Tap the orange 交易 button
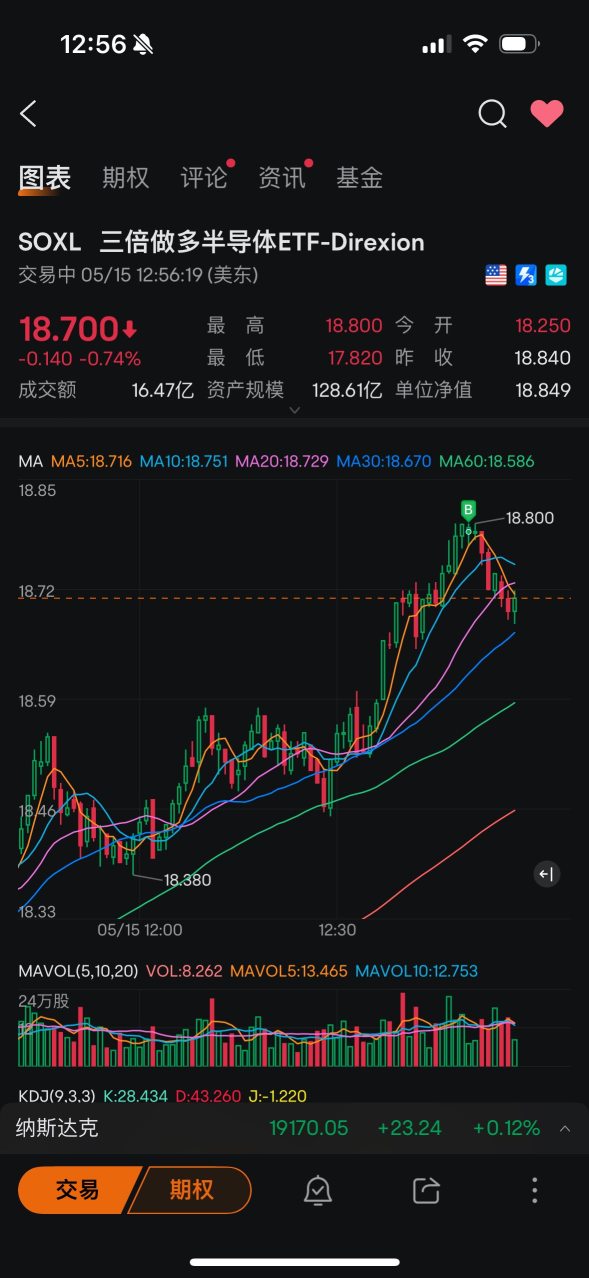This screenshot has height=1278, width=589. (78, 1190)
